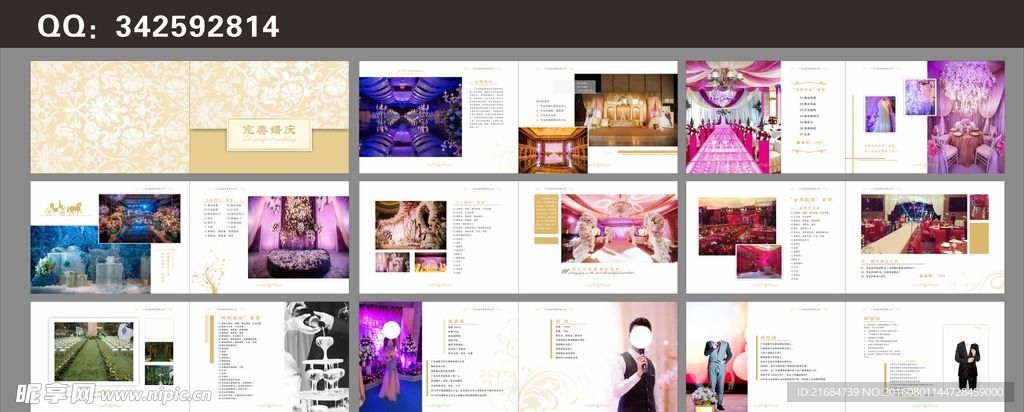Click the QQ number text in header

pyautogui.click(x=158, y=27)
